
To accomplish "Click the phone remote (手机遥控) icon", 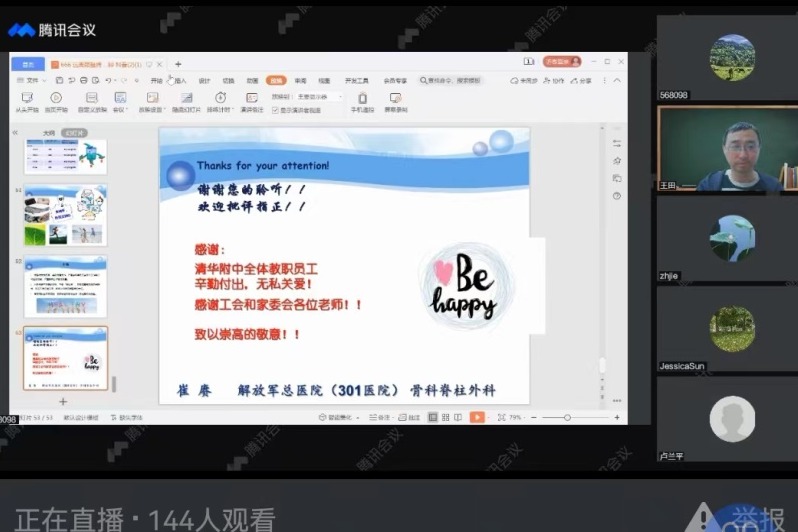I will (x=362, y=97).
